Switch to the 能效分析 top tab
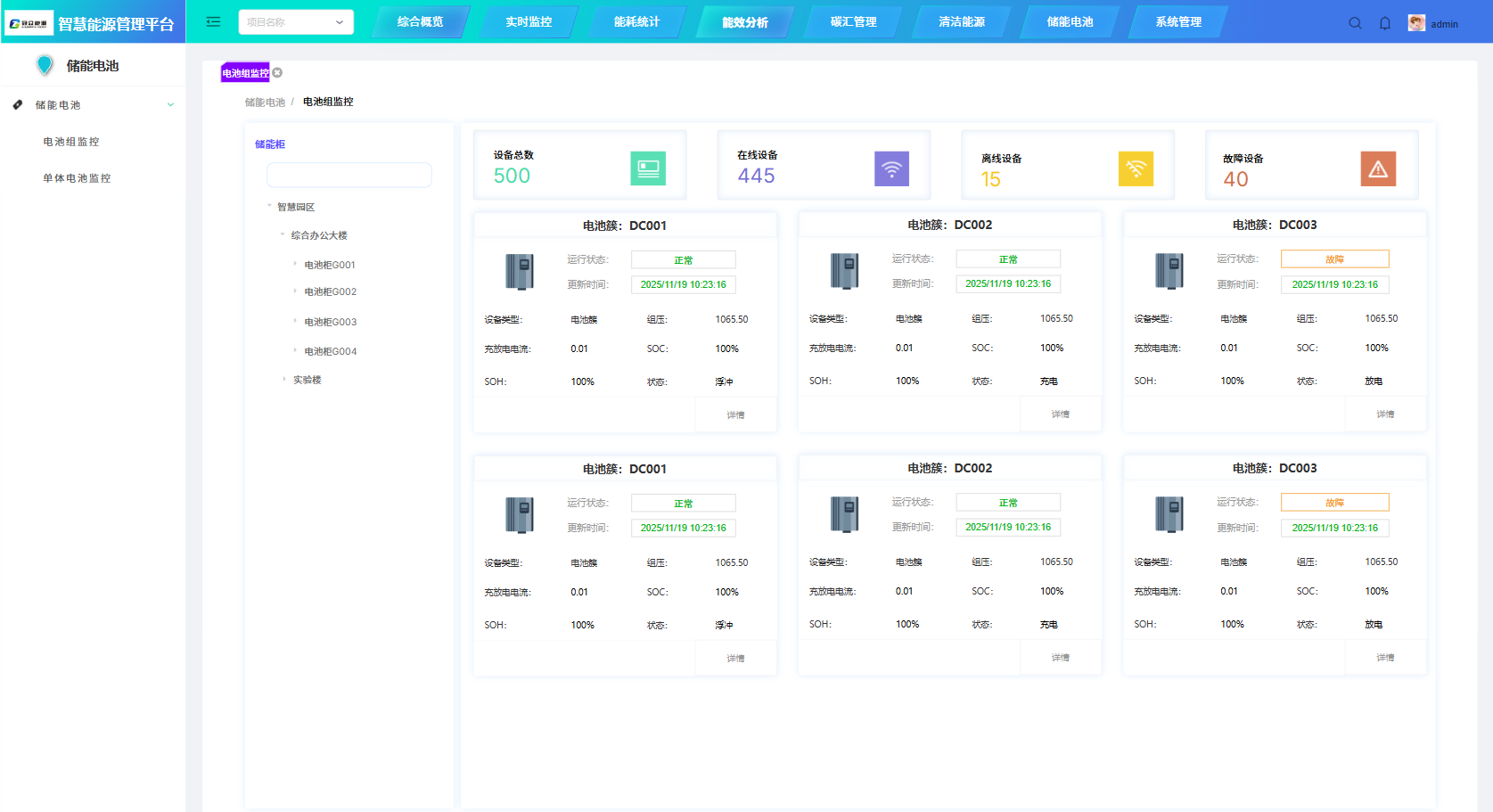The image size is (1493, 812). (744, 22)
